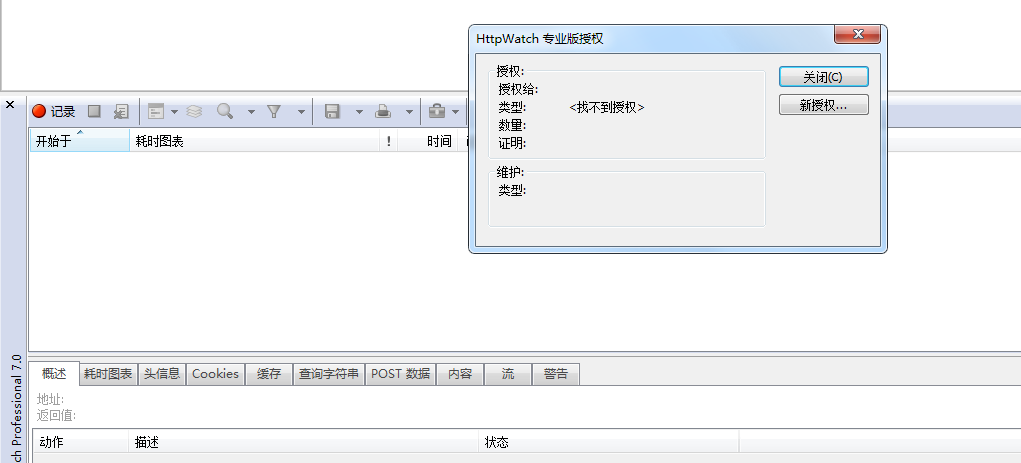Click the 授权给: label in the dialog

[518, 89]
